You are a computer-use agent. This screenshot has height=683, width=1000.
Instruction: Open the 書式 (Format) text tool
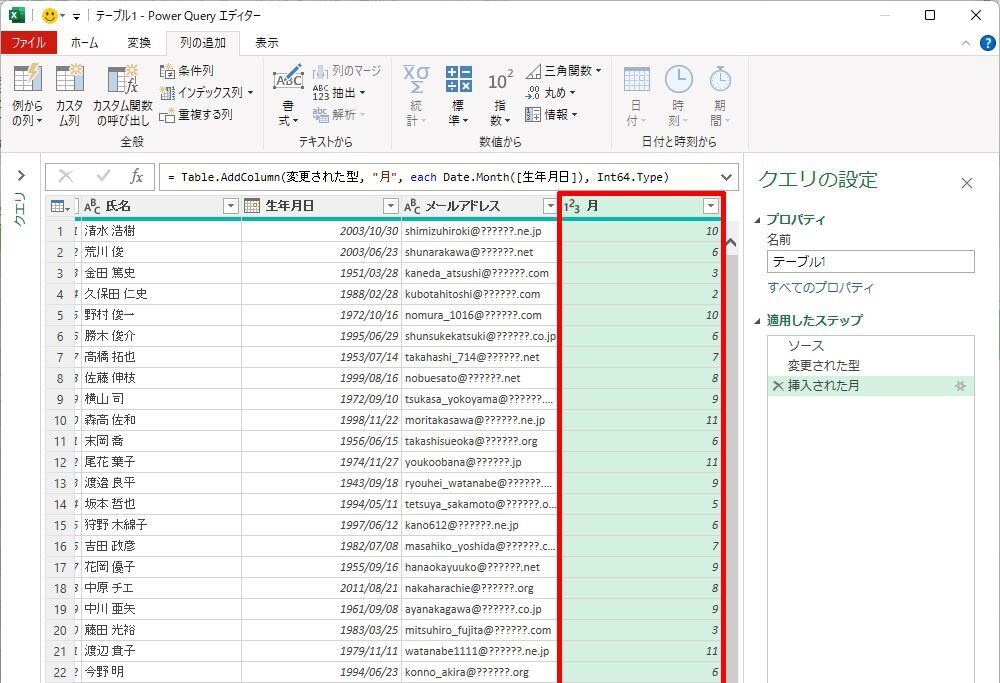(288, 80)
